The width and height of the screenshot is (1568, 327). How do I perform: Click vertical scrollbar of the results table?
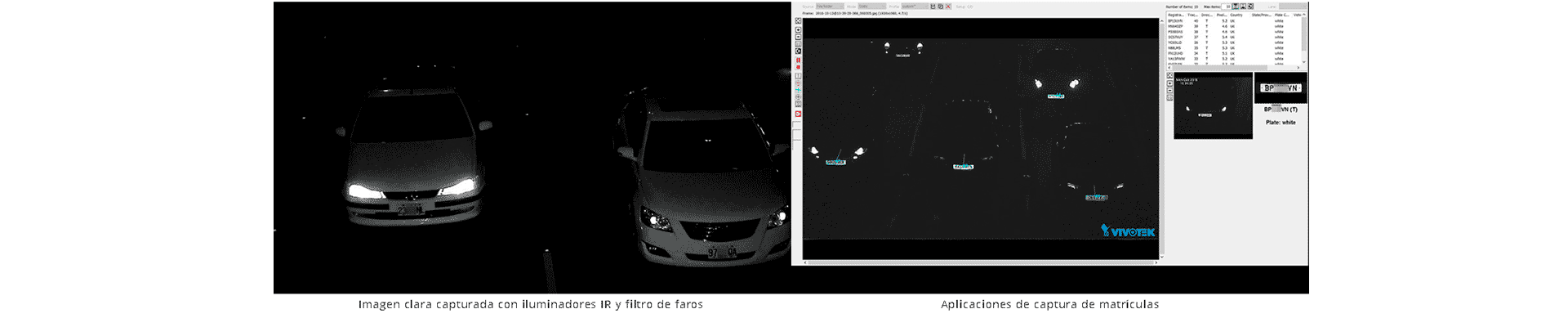point(1303,37)
